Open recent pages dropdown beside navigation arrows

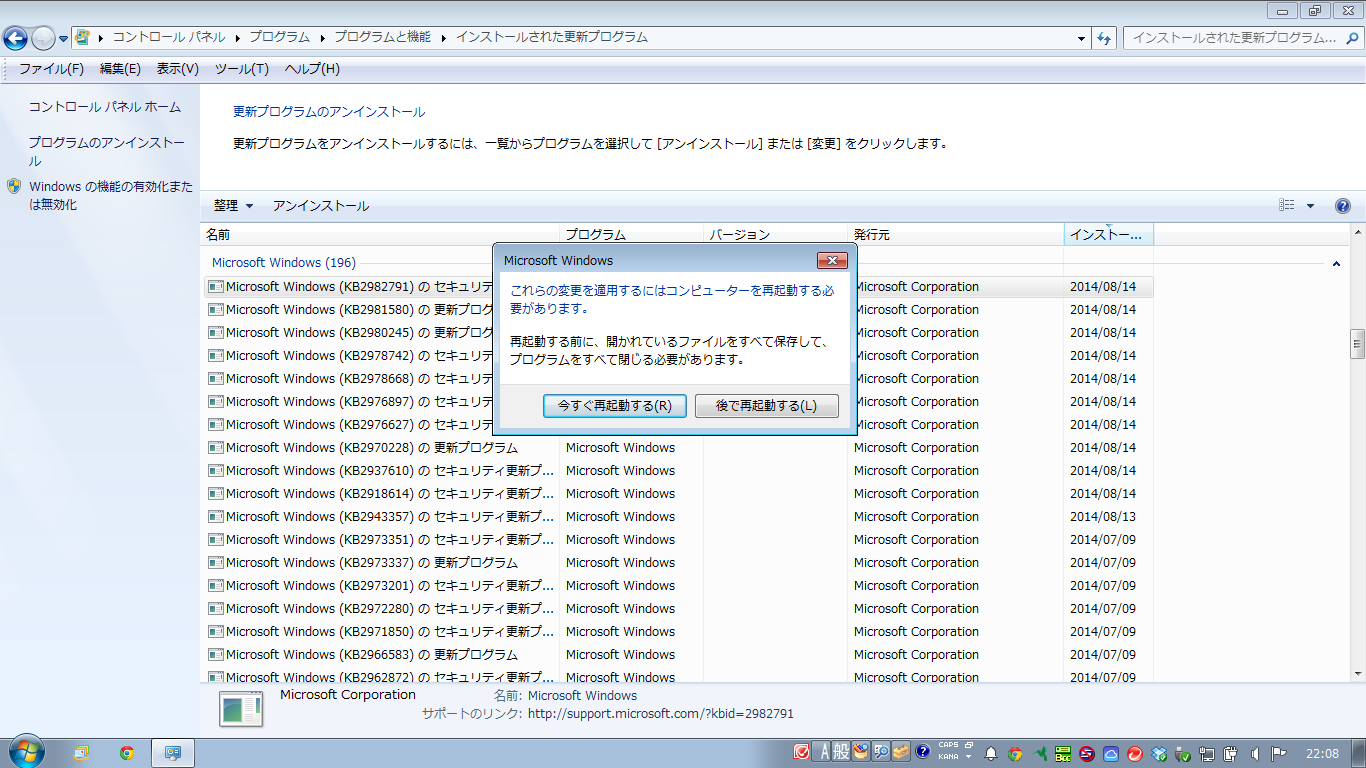(63, 38)
